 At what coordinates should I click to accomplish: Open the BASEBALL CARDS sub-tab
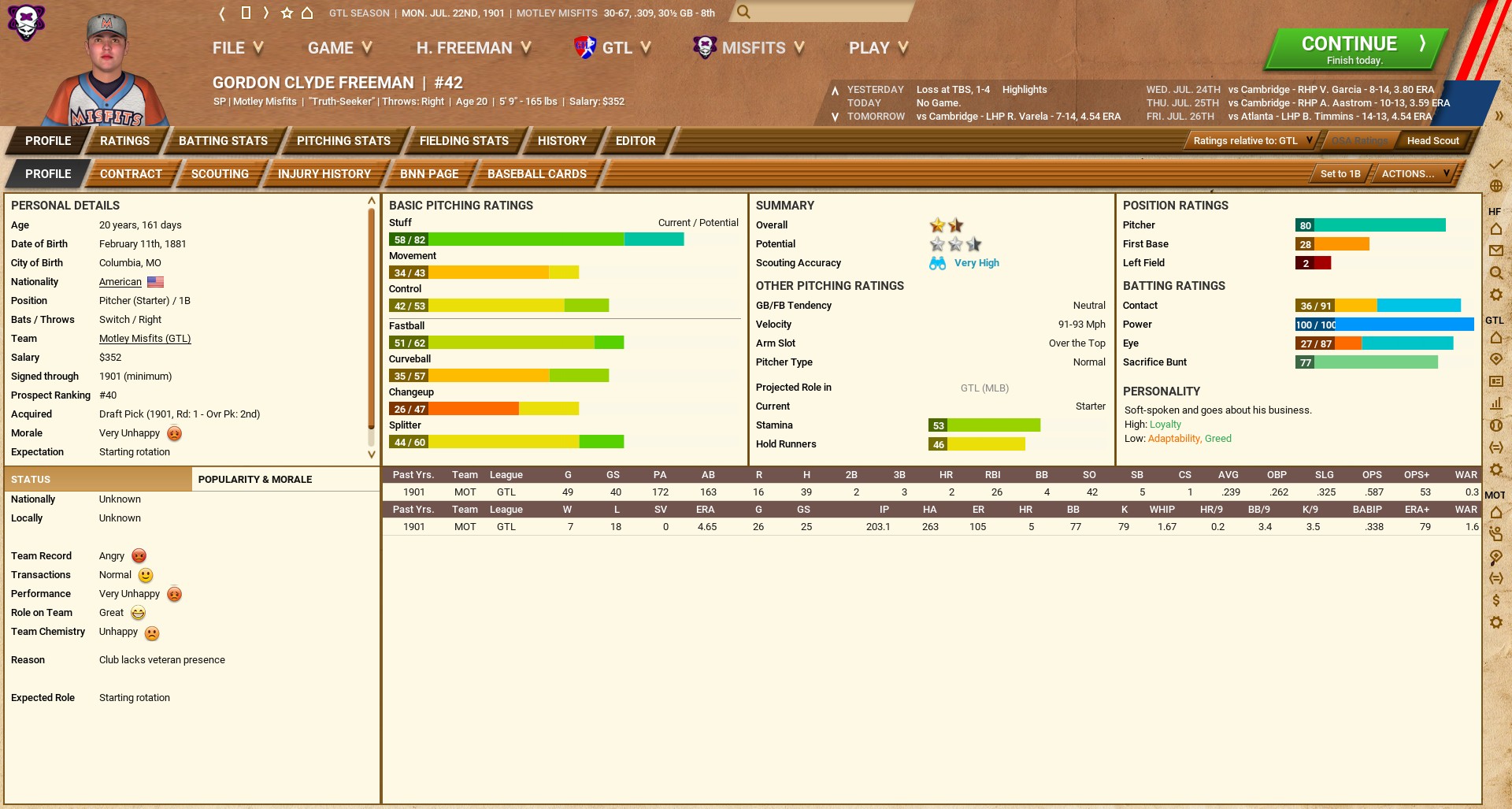click(537, 174)
